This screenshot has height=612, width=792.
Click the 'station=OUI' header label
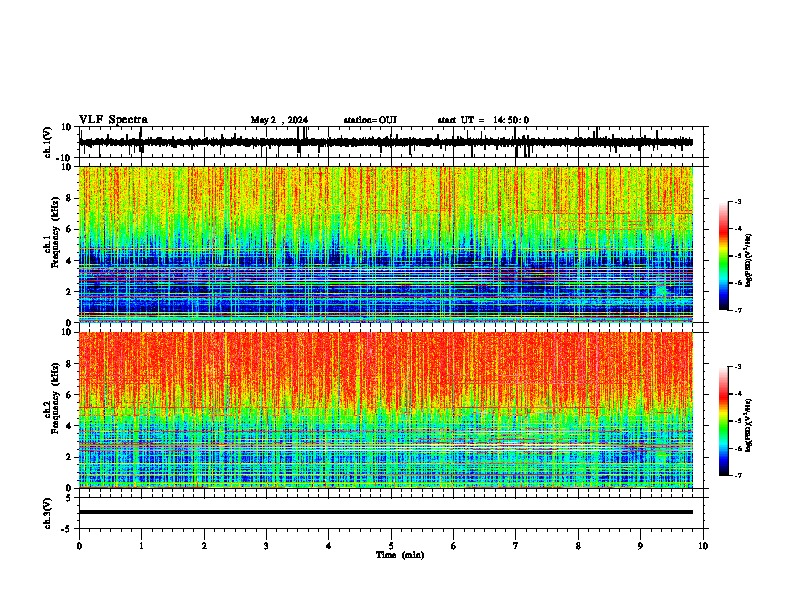[x=370, y=120]
